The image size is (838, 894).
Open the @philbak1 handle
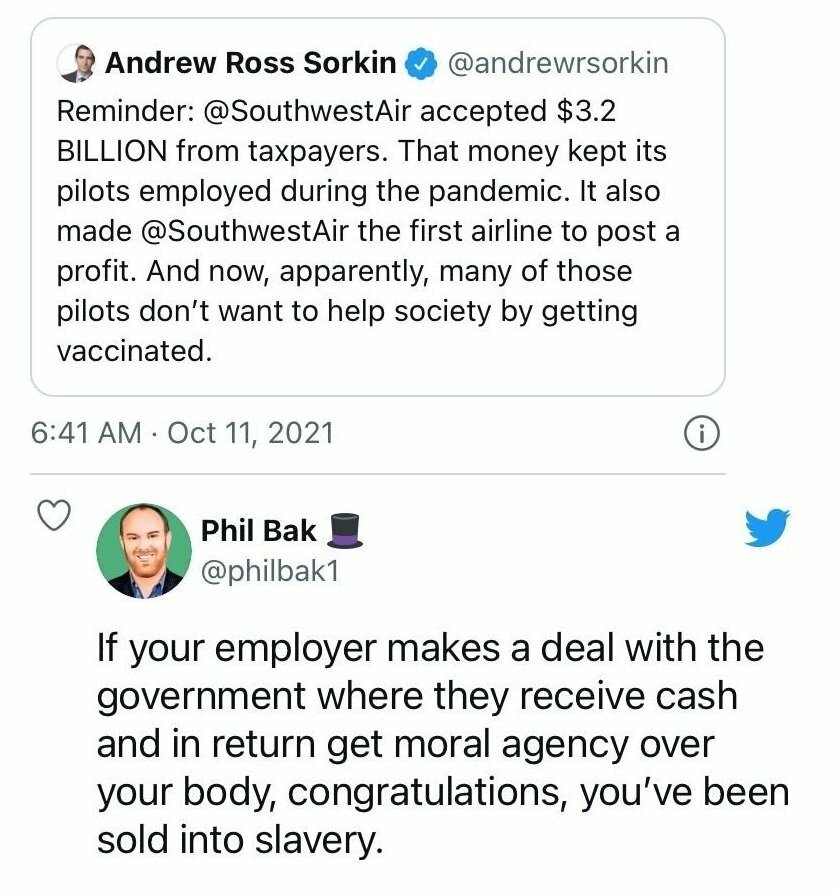click(271, 573)
